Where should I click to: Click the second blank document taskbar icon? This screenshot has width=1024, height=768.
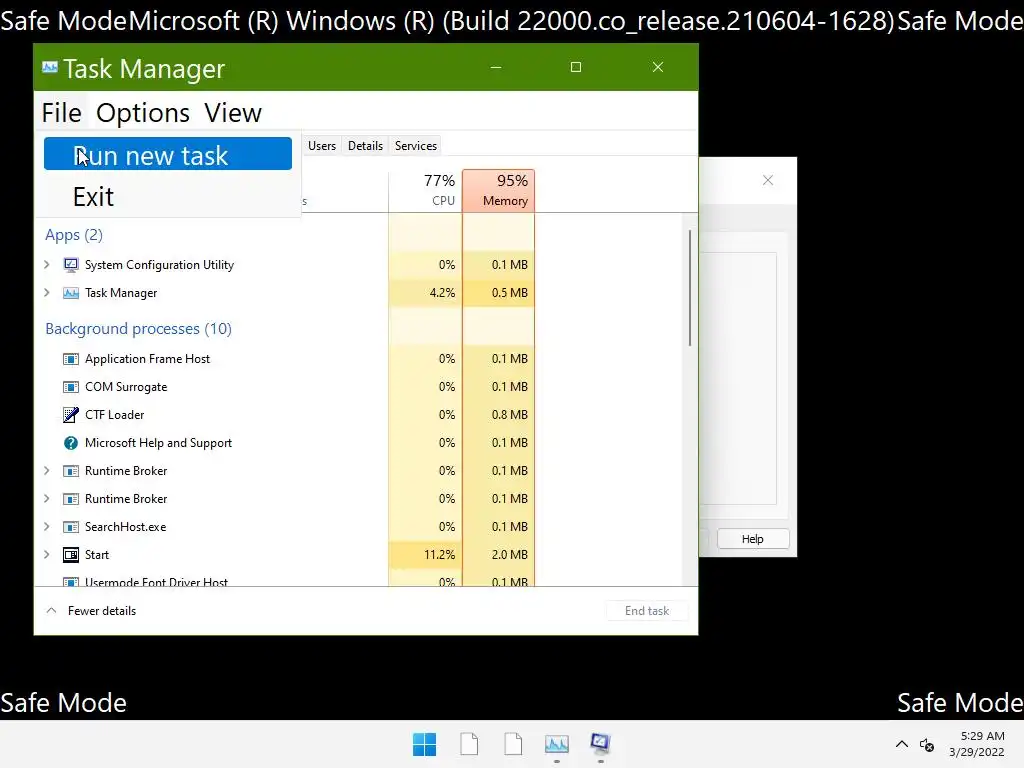(513, 744)
